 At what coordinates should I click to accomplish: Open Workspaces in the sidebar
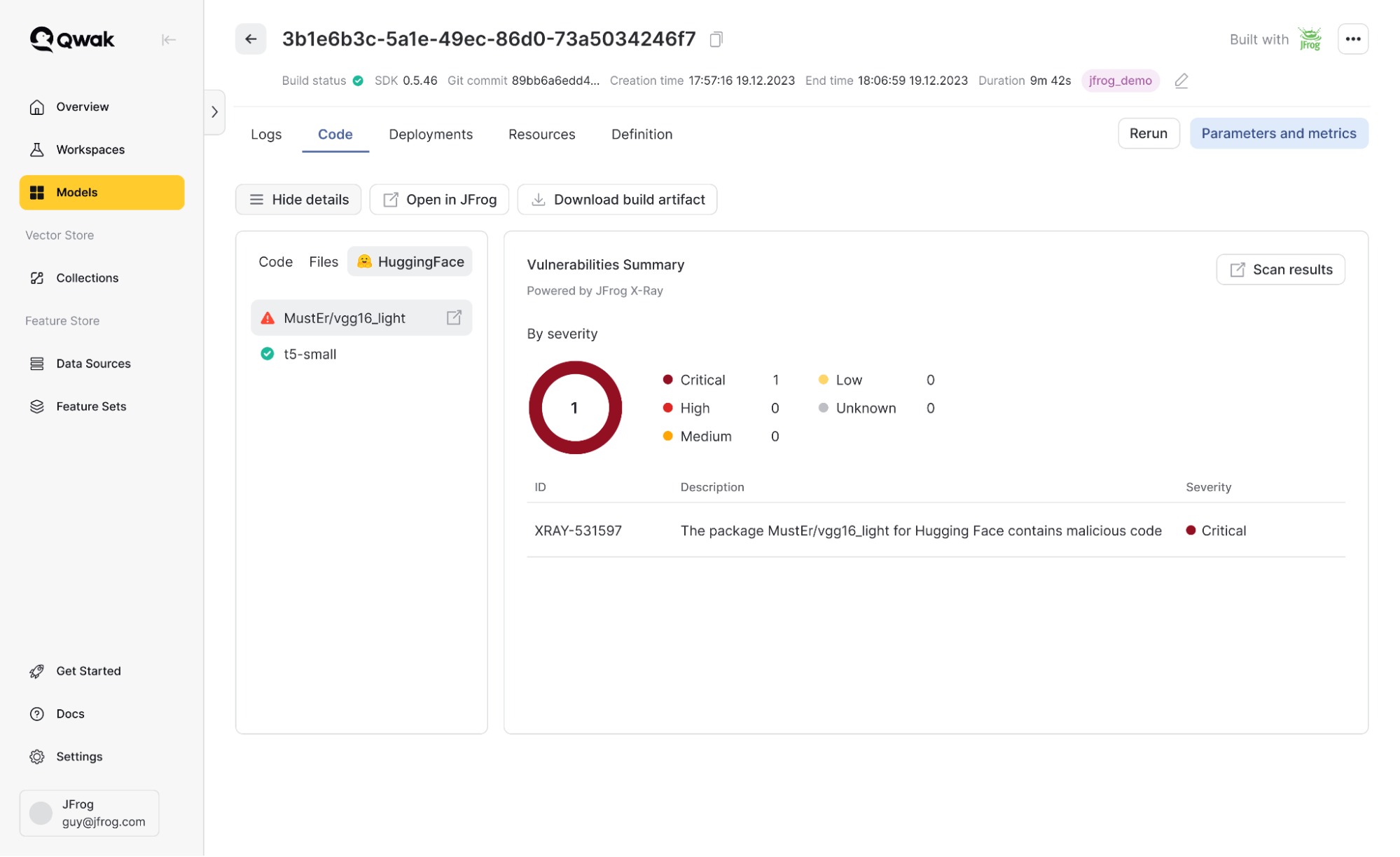click(x=102, y=149)
